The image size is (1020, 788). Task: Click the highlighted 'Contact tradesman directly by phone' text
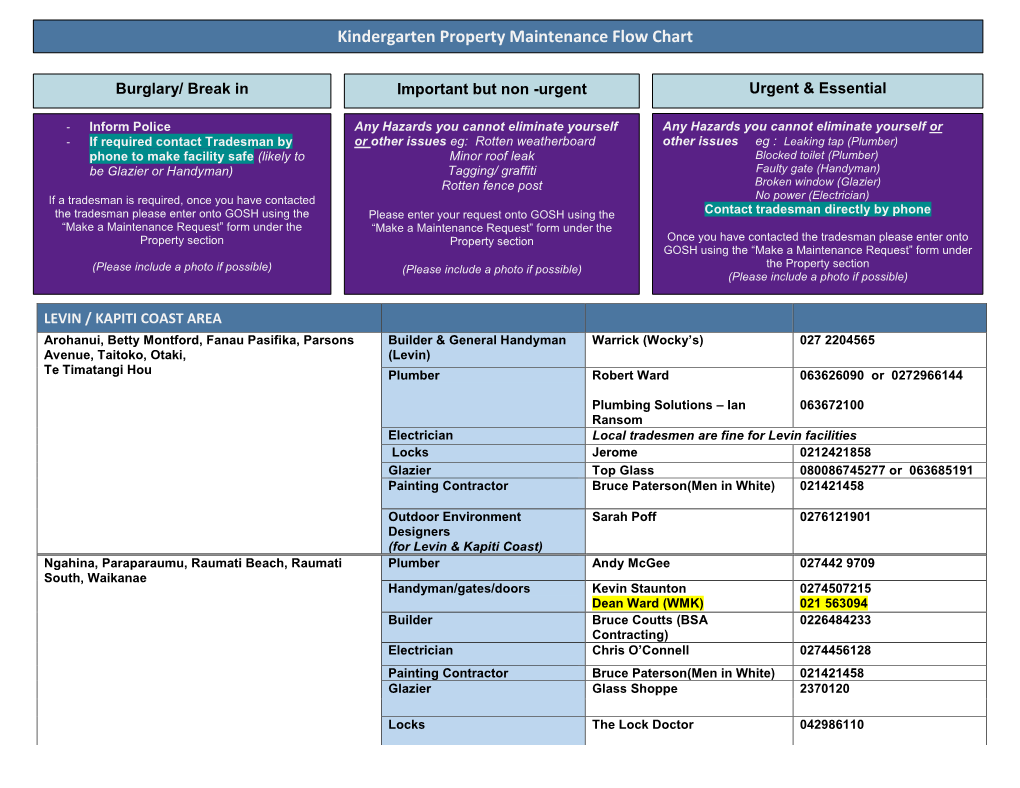coord(817,209)
